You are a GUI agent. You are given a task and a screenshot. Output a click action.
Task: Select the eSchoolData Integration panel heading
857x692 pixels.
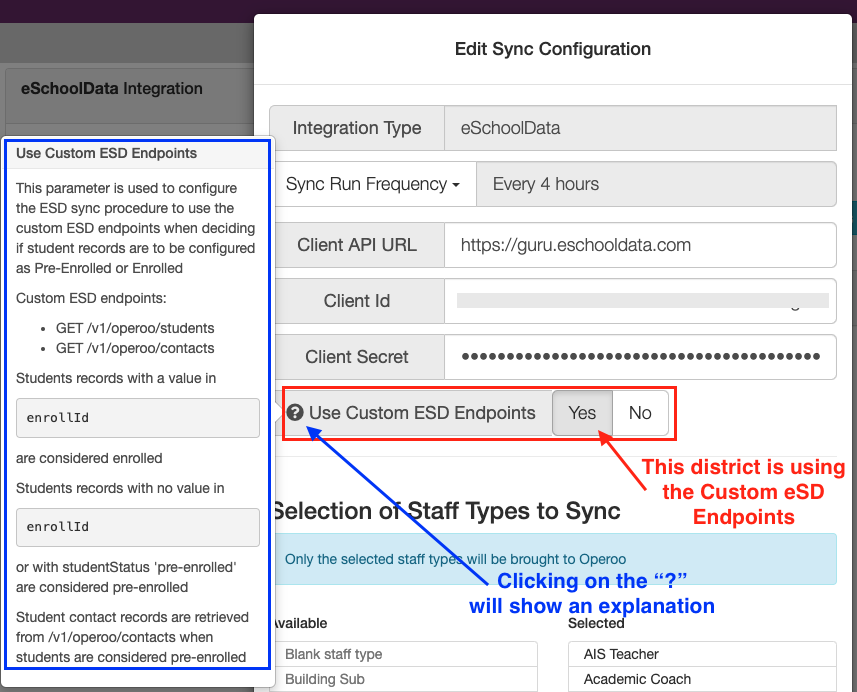tap(111, 89)
